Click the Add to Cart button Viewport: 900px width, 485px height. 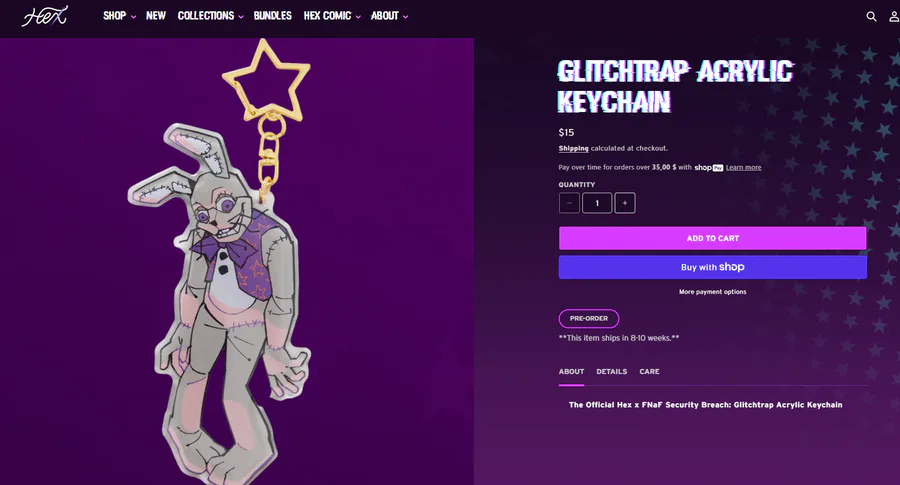point(712,238)
